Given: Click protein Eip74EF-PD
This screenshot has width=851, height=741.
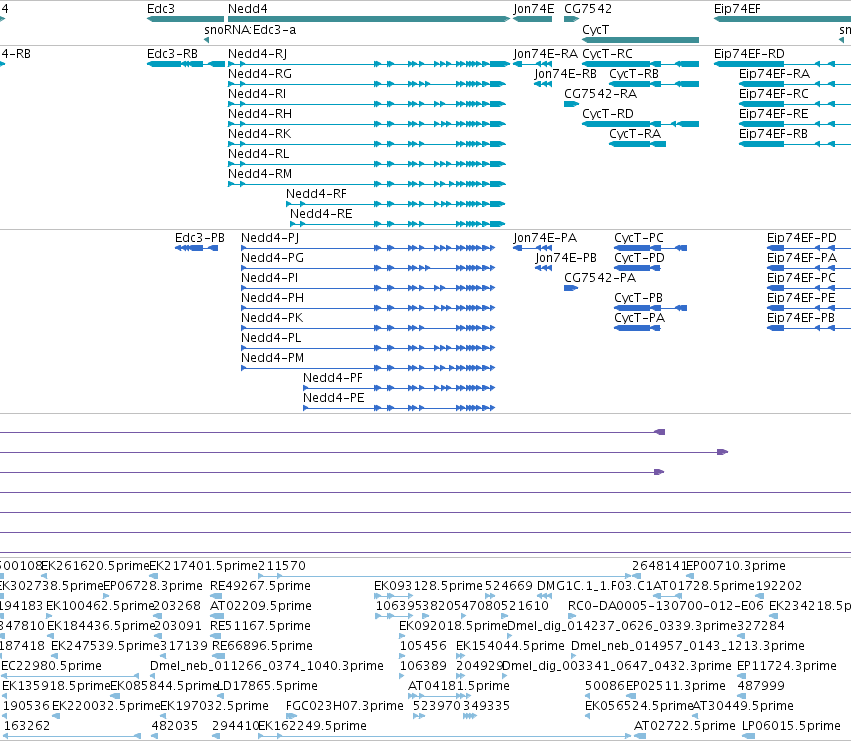Looking at the screenshot, I should (802, 238).
